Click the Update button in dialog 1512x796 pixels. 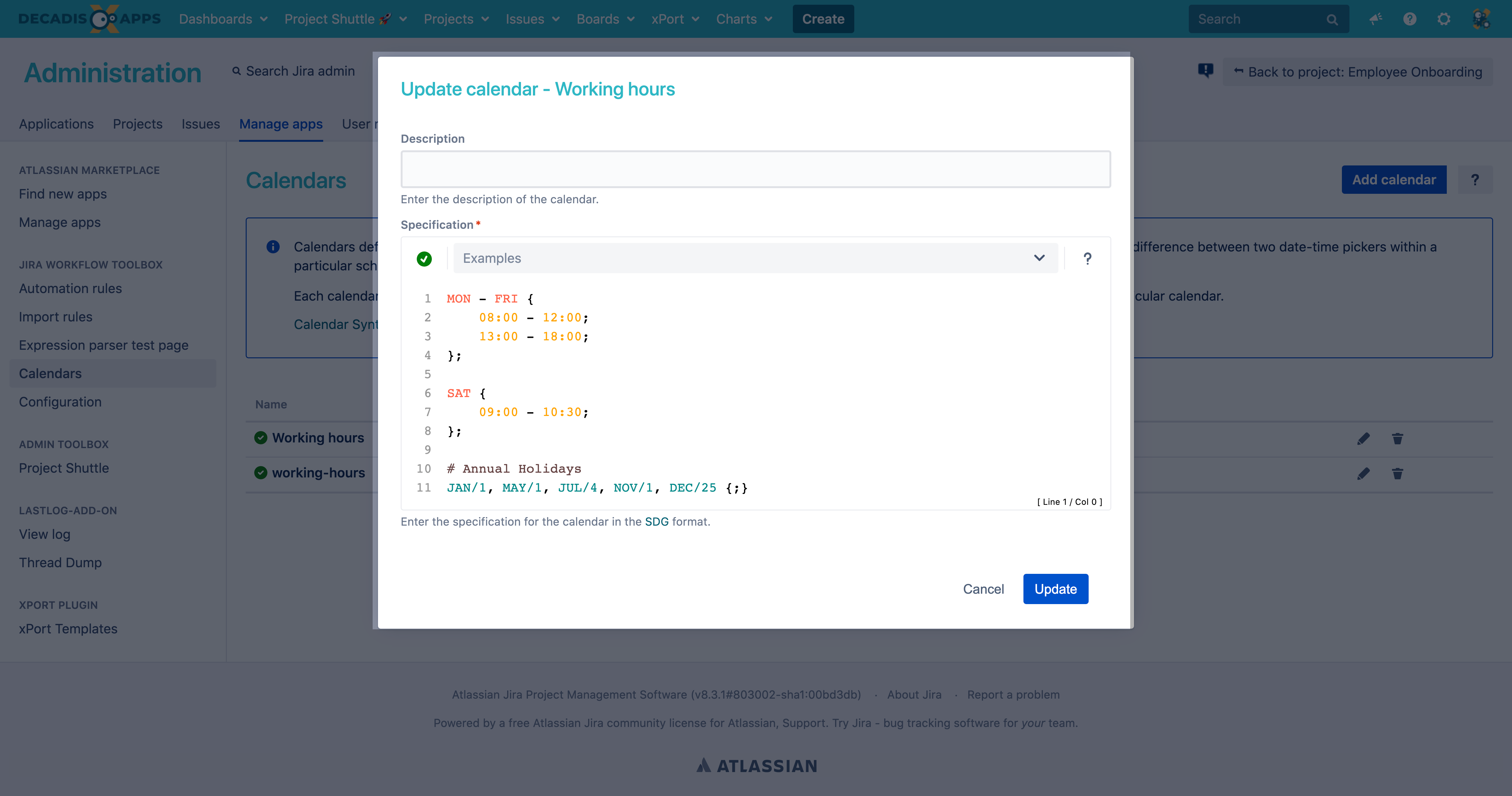(x=1055, y=589)
